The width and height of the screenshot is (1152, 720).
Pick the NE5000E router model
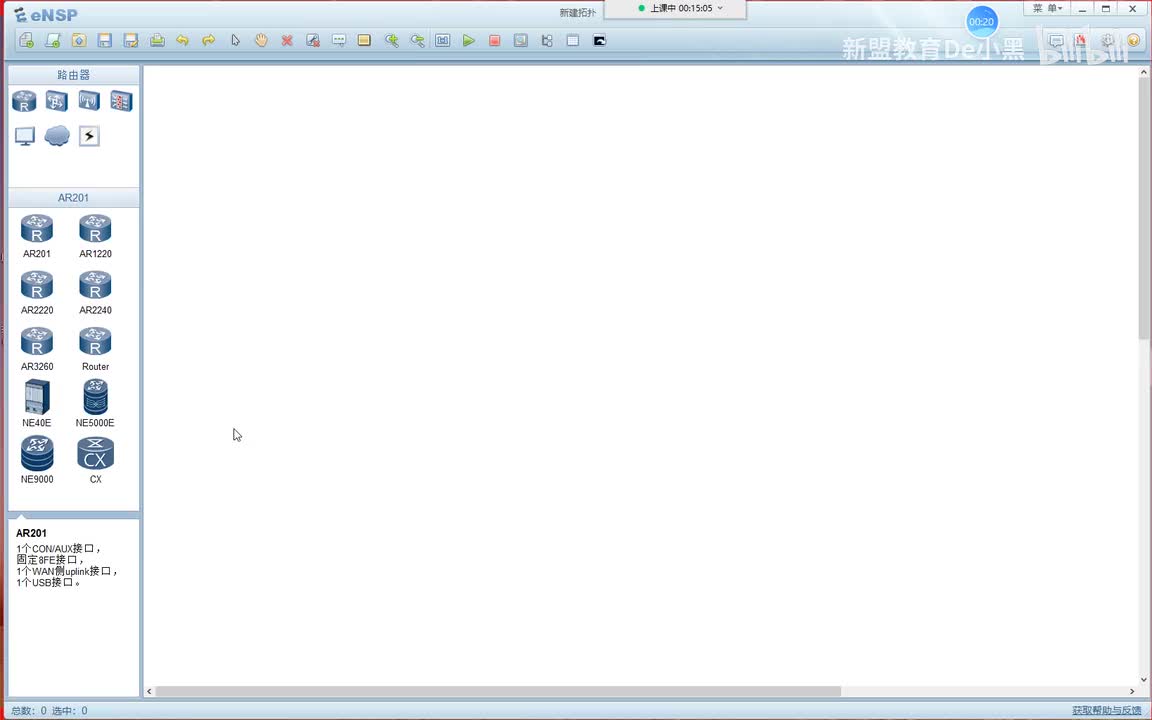click(96, 403)
